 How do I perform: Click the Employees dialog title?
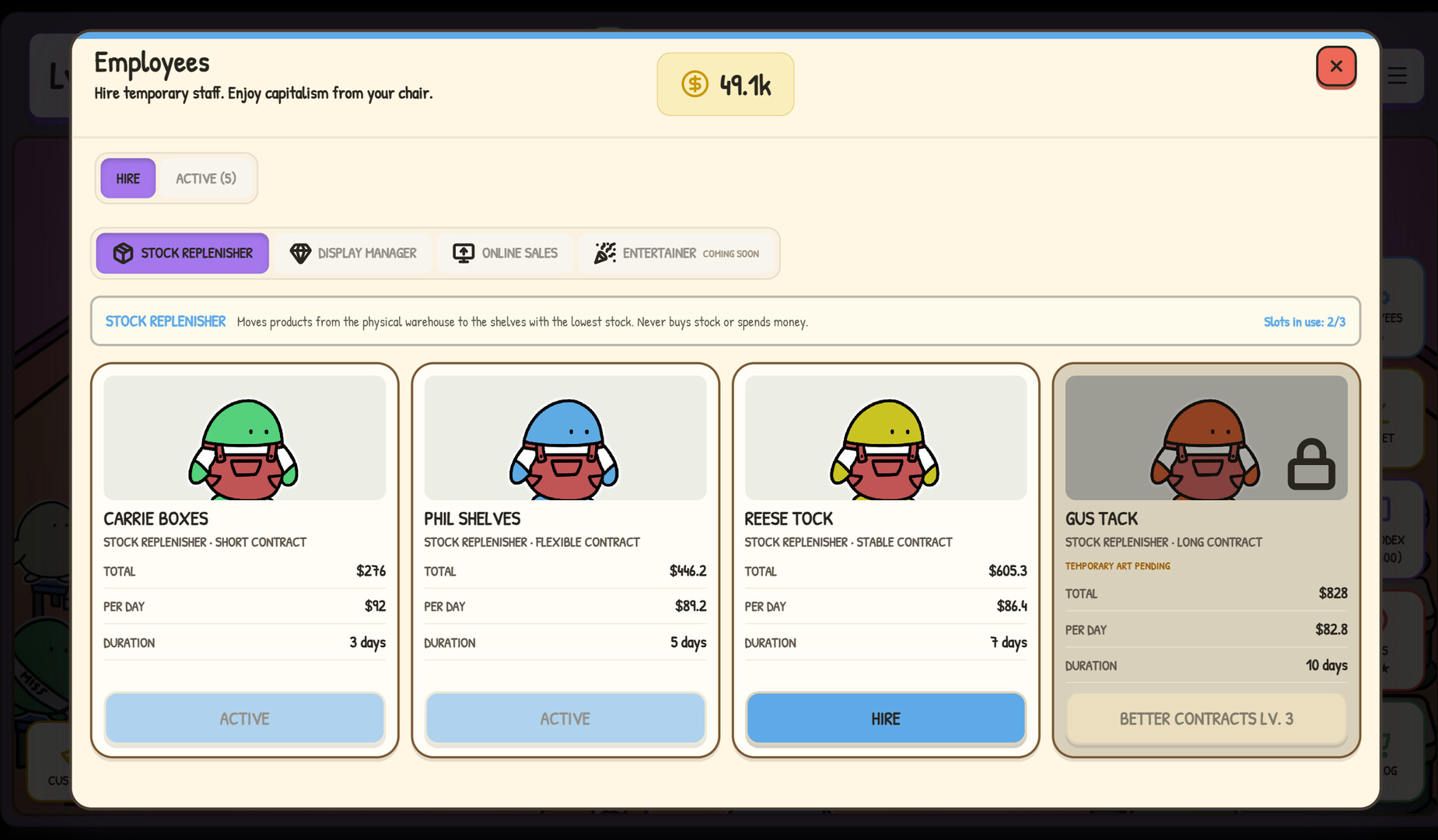[152, 62]
